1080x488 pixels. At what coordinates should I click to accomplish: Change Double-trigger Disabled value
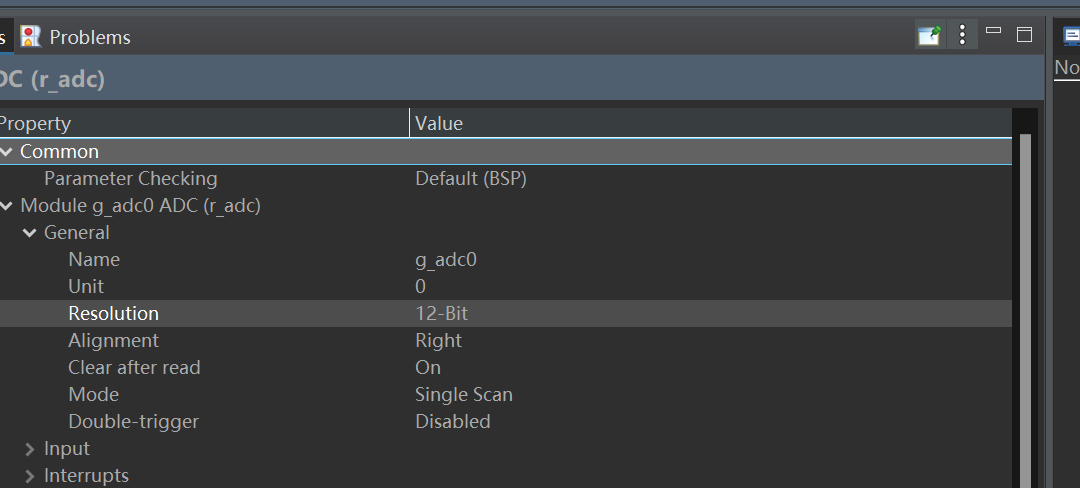click(x=453, y=421)
